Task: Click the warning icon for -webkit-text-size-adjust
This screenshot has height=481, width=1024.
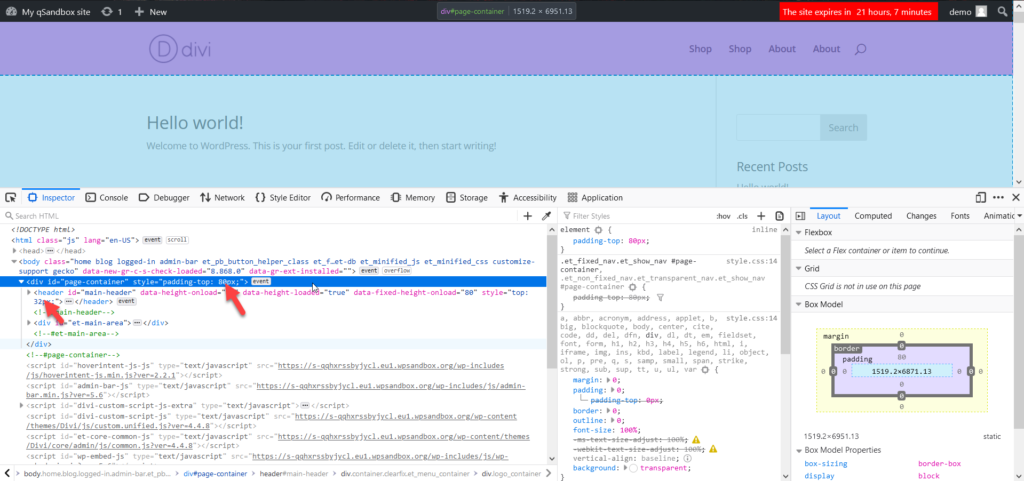Action: pos(713,449)
